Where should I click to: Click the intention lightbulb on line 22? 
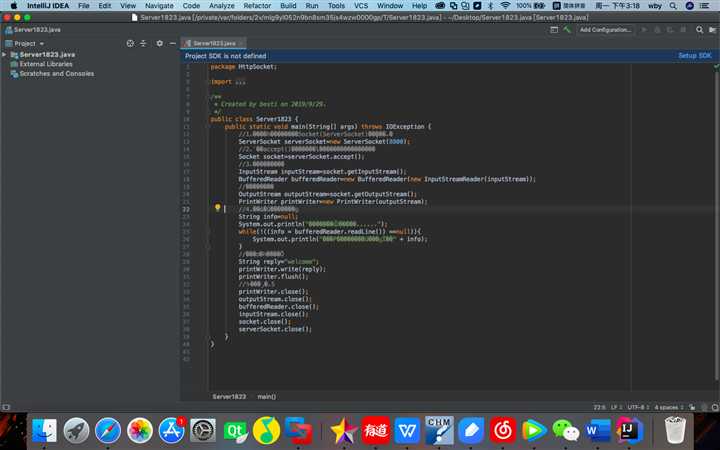218,208
